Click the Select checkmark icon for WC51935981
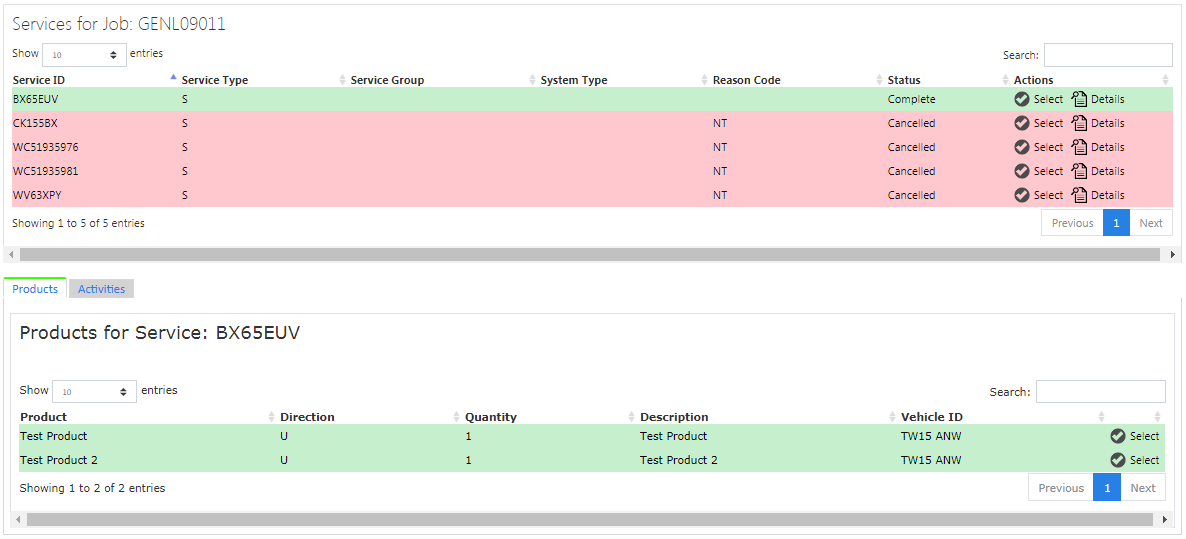 click(x=1021, y=171)
